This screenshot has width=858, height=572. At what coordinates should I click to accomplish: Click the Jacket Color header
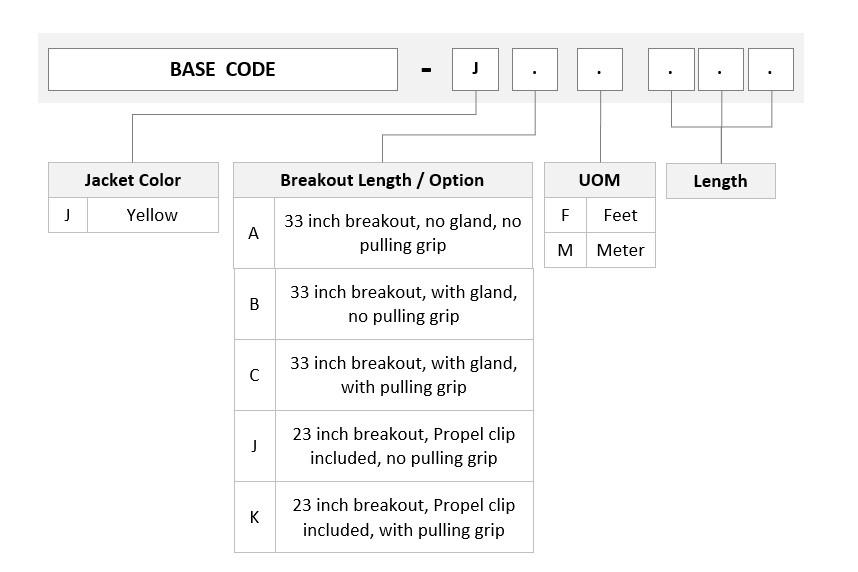click(133, 180)
